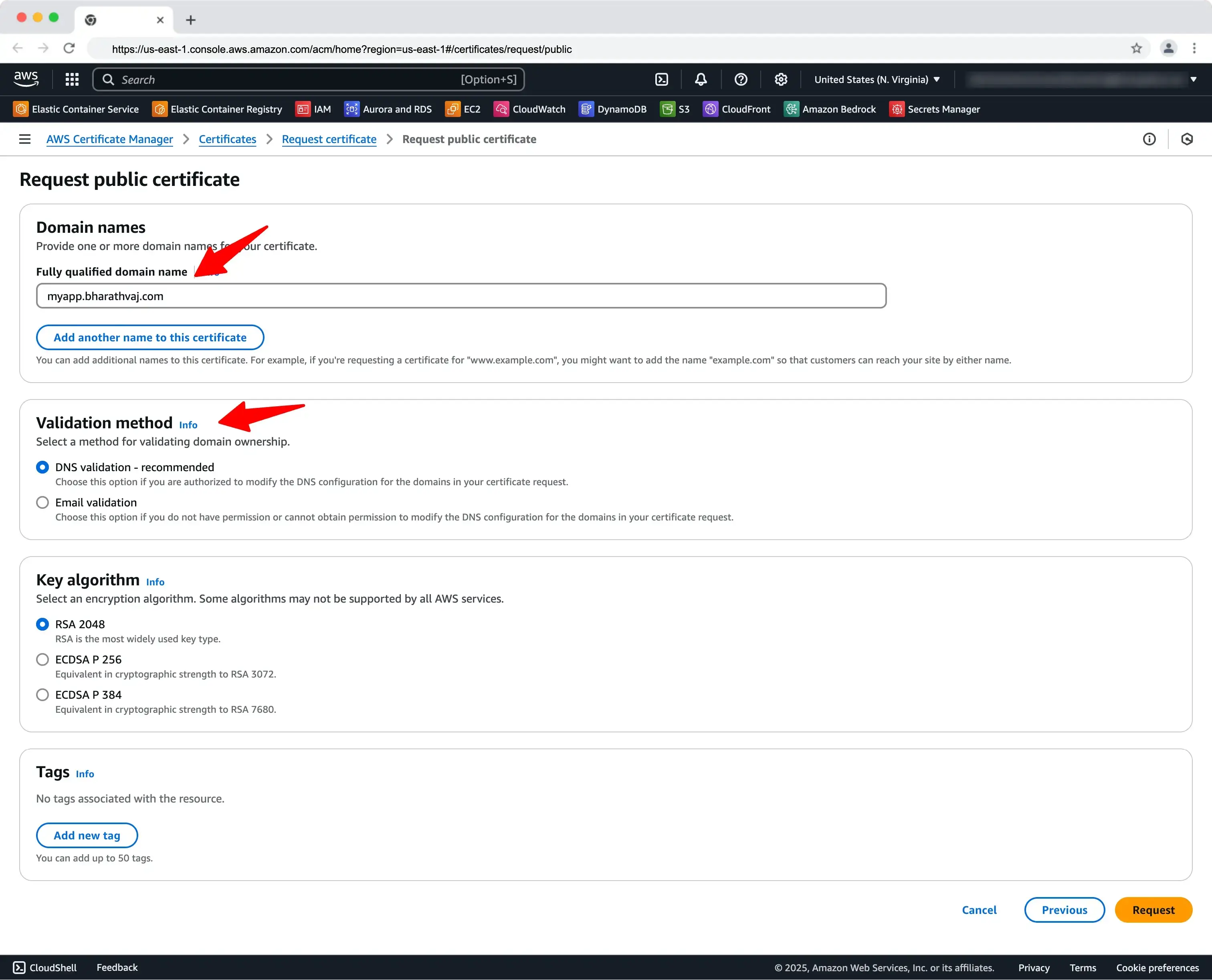Open Feedback in the footer
Viewport: 1212px width, 980px height.
click(117, 967)
